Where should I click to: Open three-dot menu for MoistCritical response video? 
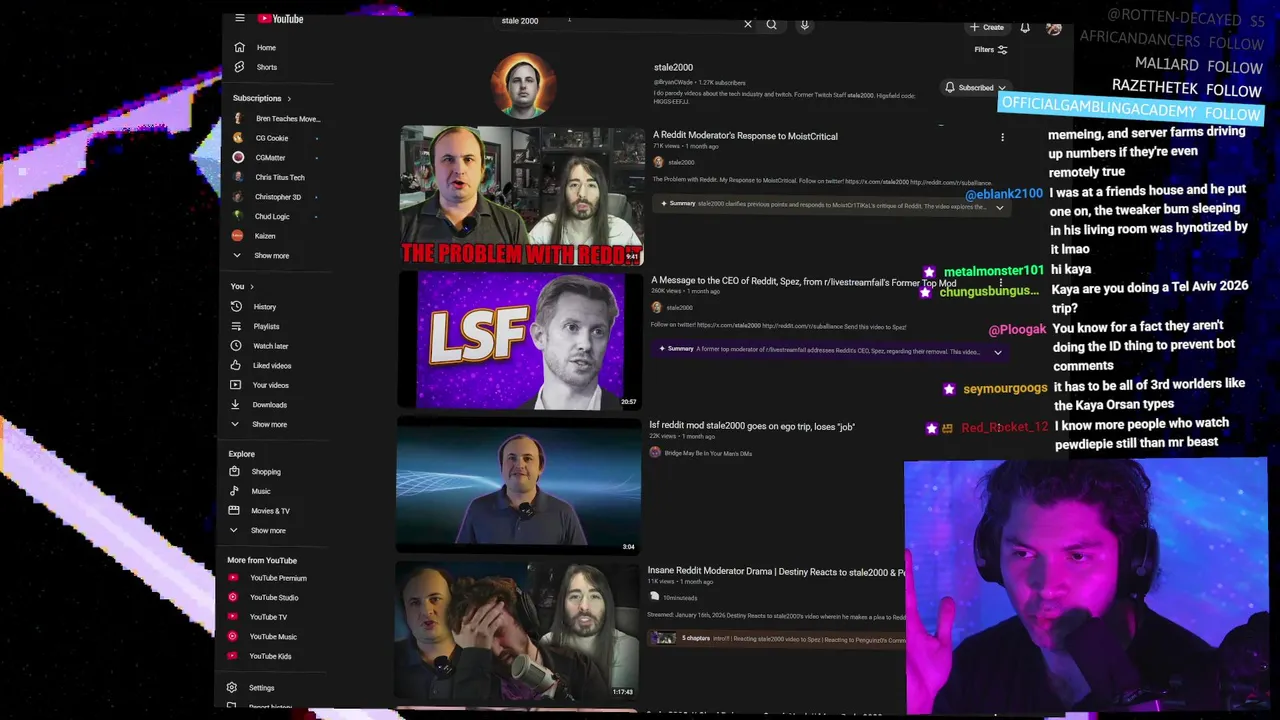tap(1002, 138)
